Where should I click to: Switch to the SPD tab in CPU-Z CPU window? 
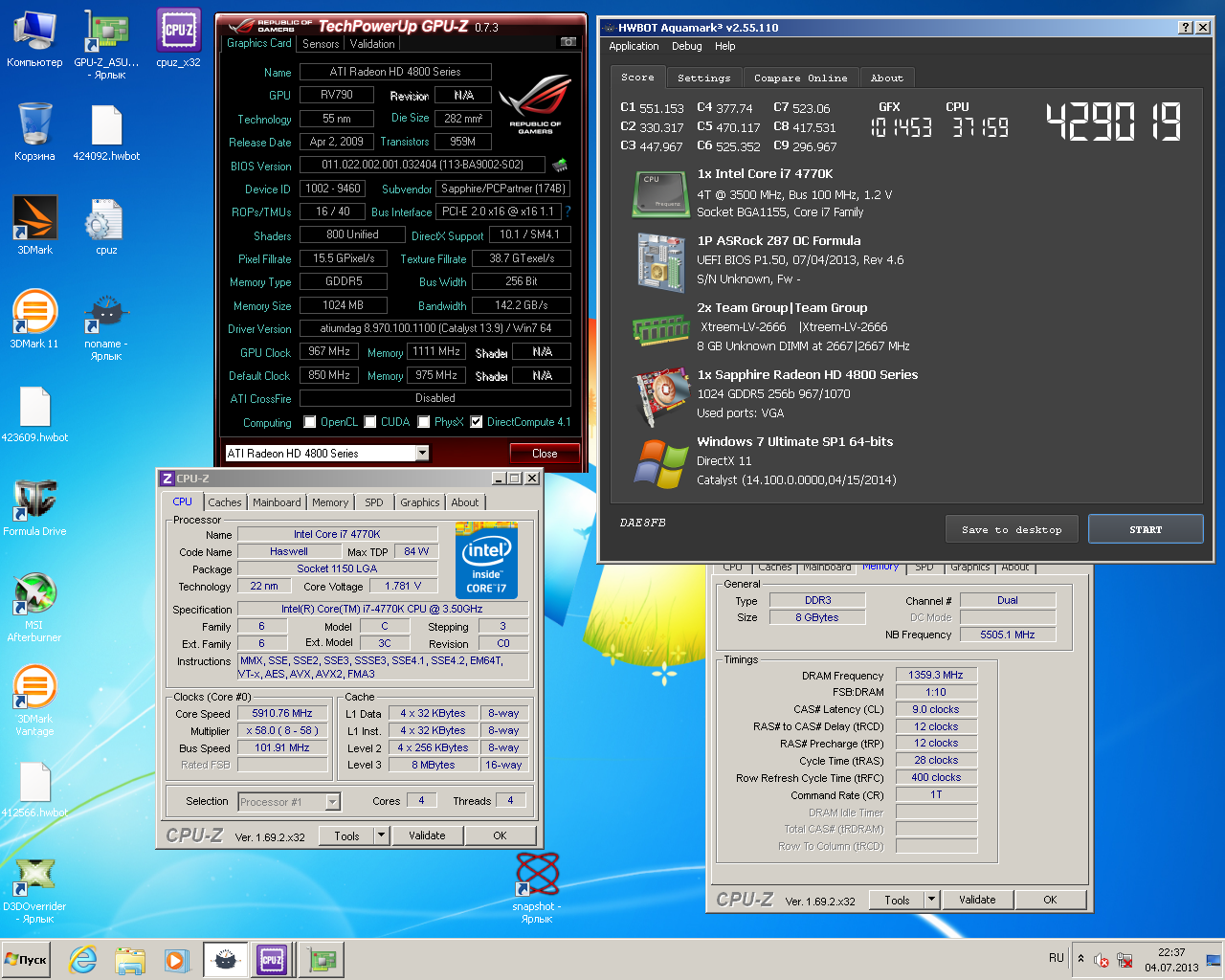click(x=374, y=502)
